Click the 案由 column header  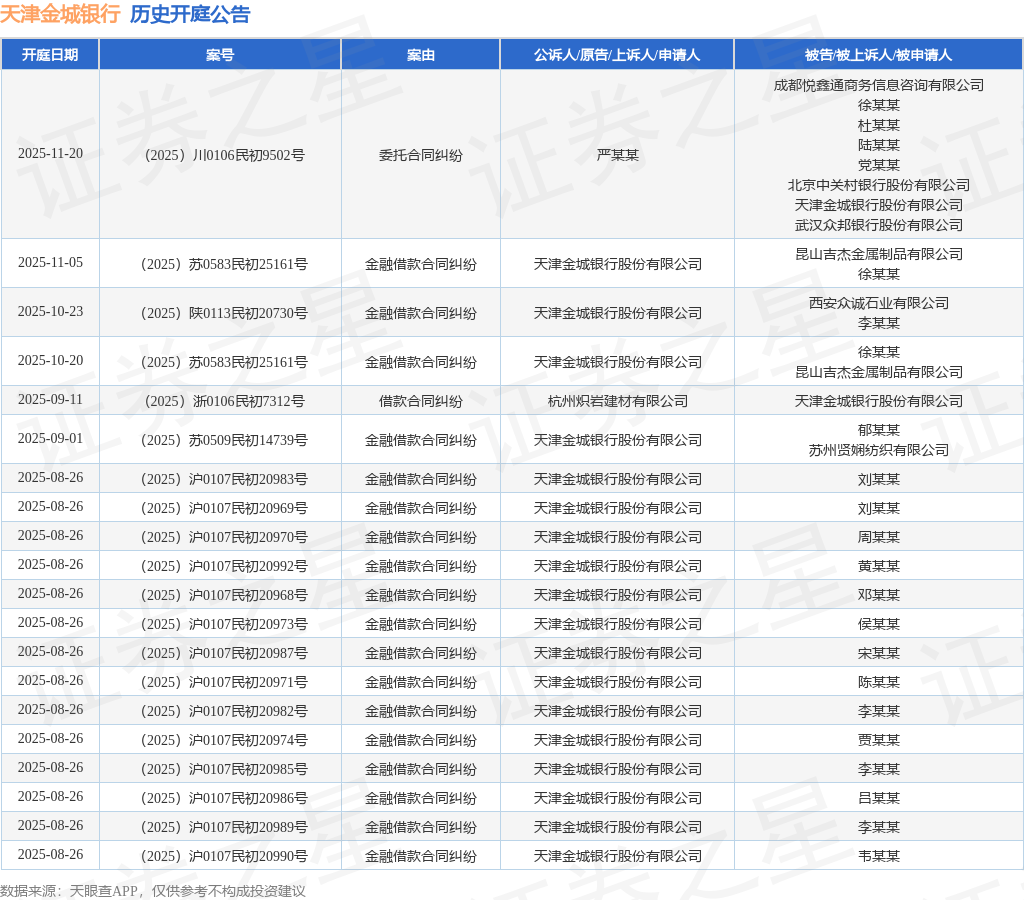[x=420, y=55]
